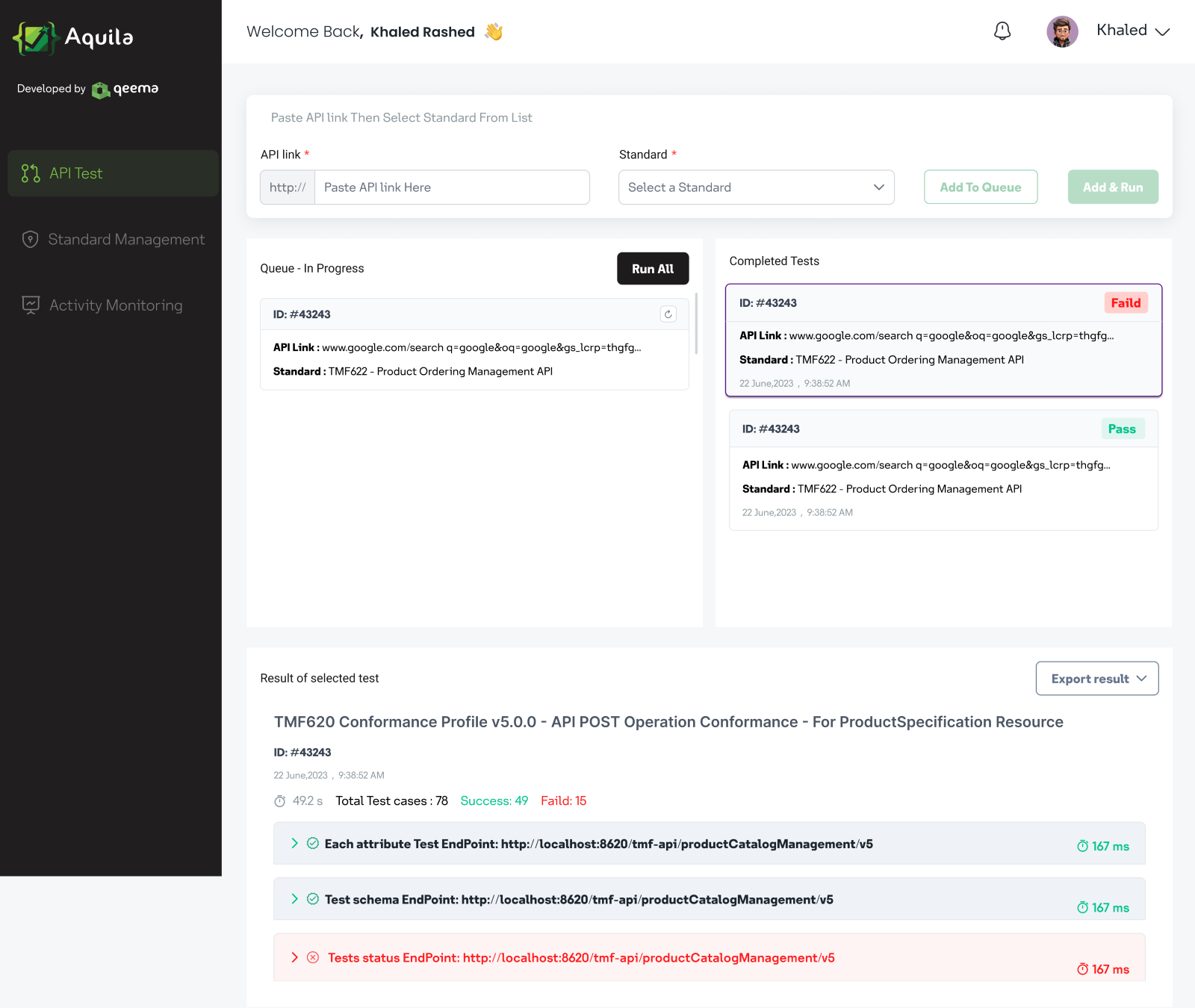1195x1008 pixels.
Task: Click timer icon on Each attribute row
Action: [x=1082, y=846]
